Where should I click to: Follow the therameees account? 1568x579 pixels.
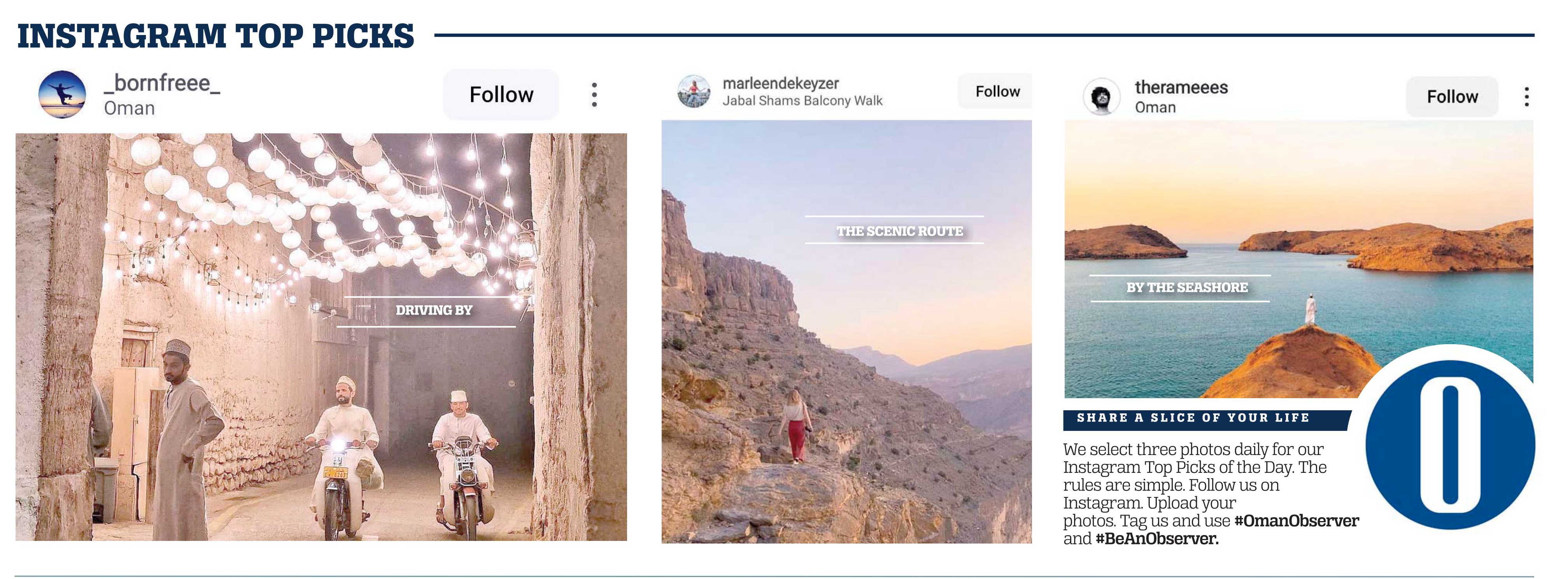tap(1452, 96)
